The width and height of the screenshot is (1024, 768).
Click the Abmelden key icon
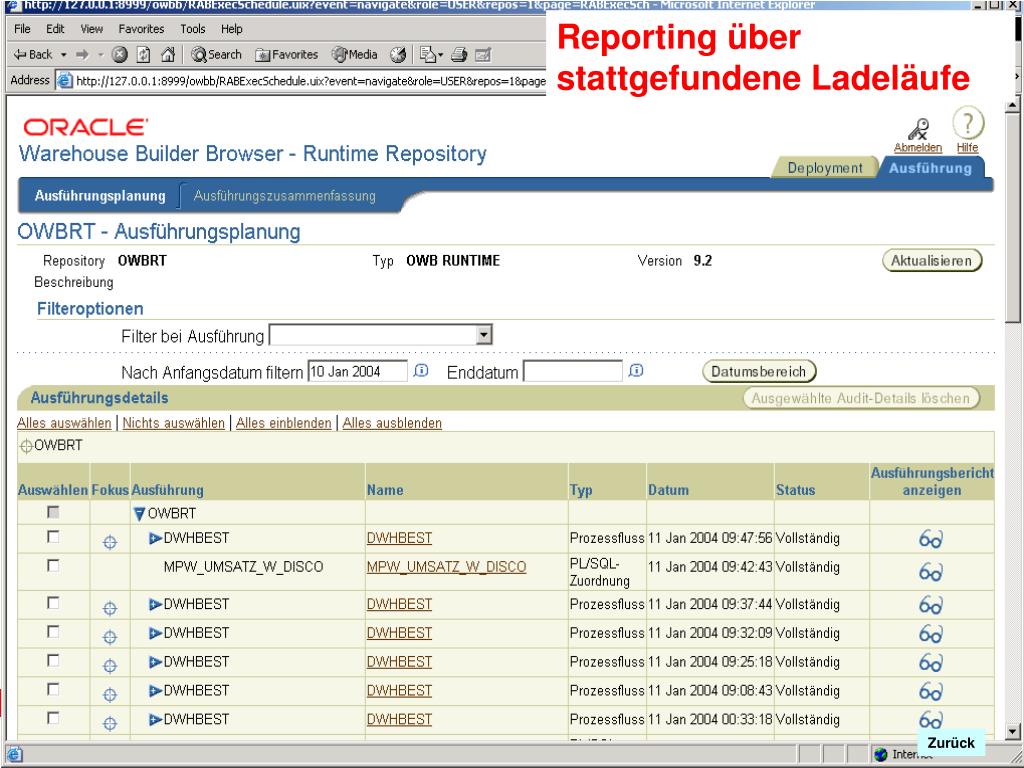[919, 129]
